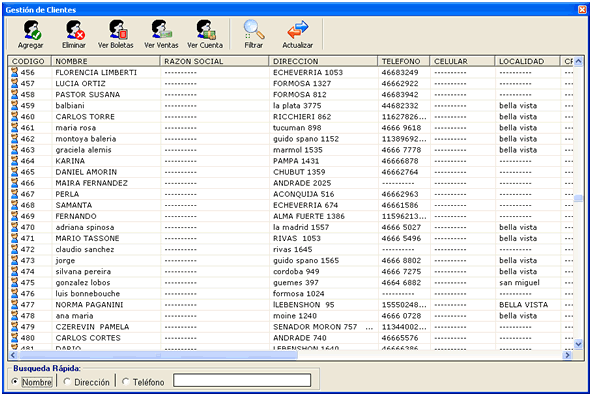Select name claudio sanchez
This screenshot has height=395, width=592.
tap(85, 249)
